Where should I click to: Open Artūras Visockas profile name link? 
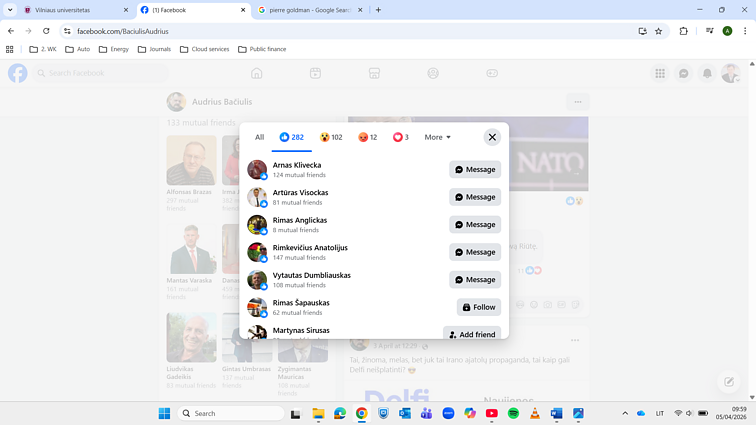[x=300, y=192]
